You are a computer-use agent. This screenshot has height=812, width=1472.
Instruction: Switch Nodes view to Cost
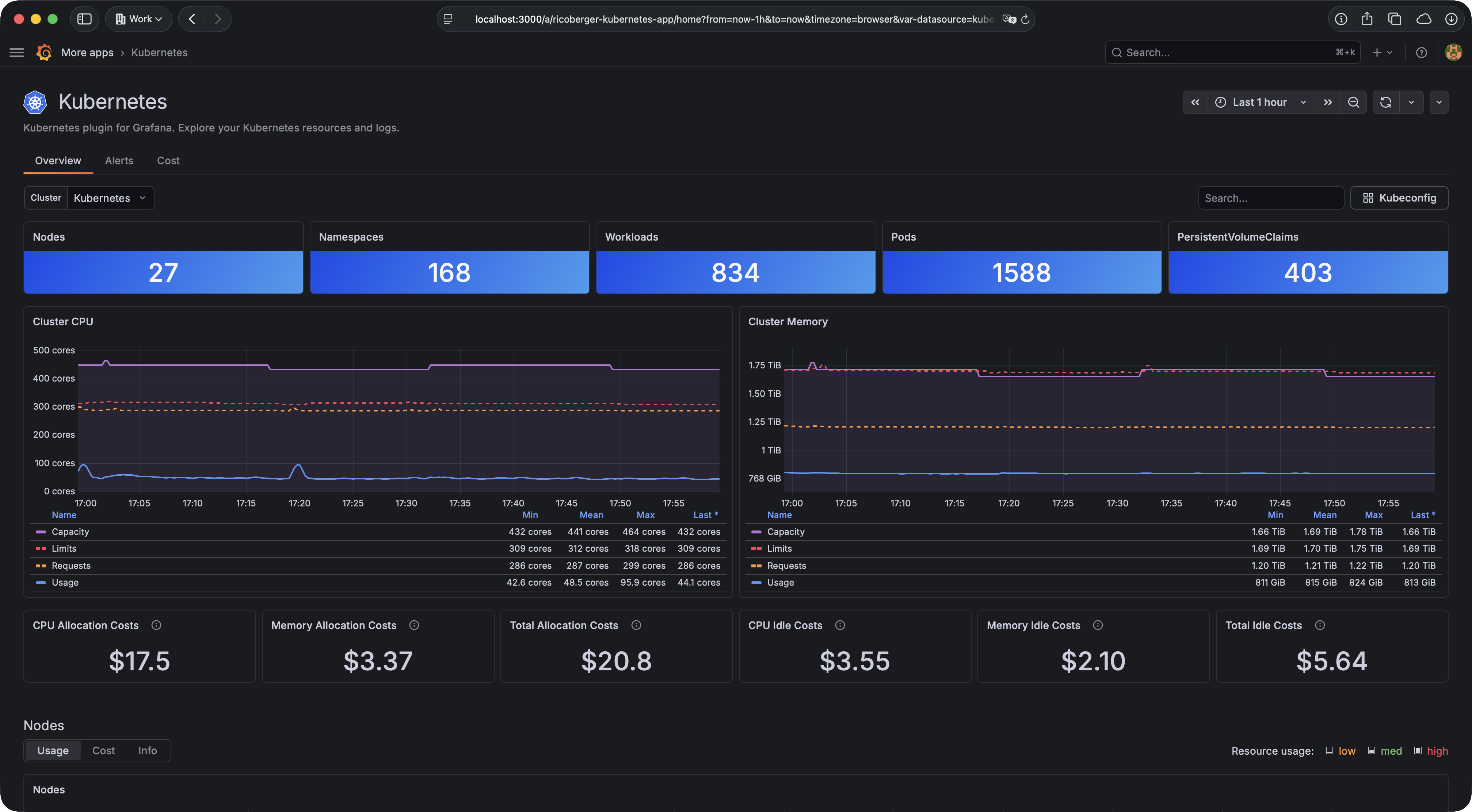pos(103,751)
